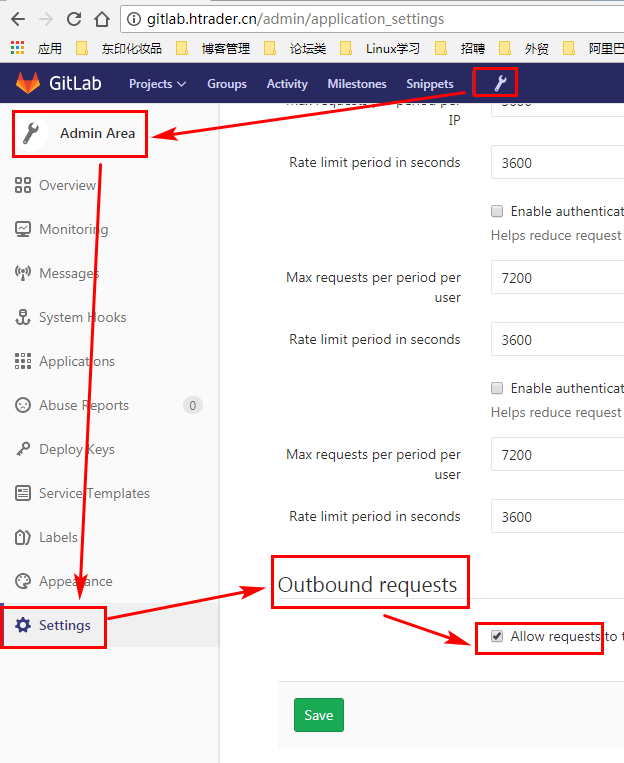Image resolution: width=624 pixels, height=763 pixels.
Task: Click the first Rate limit period input field
Action: pos(557,163)
